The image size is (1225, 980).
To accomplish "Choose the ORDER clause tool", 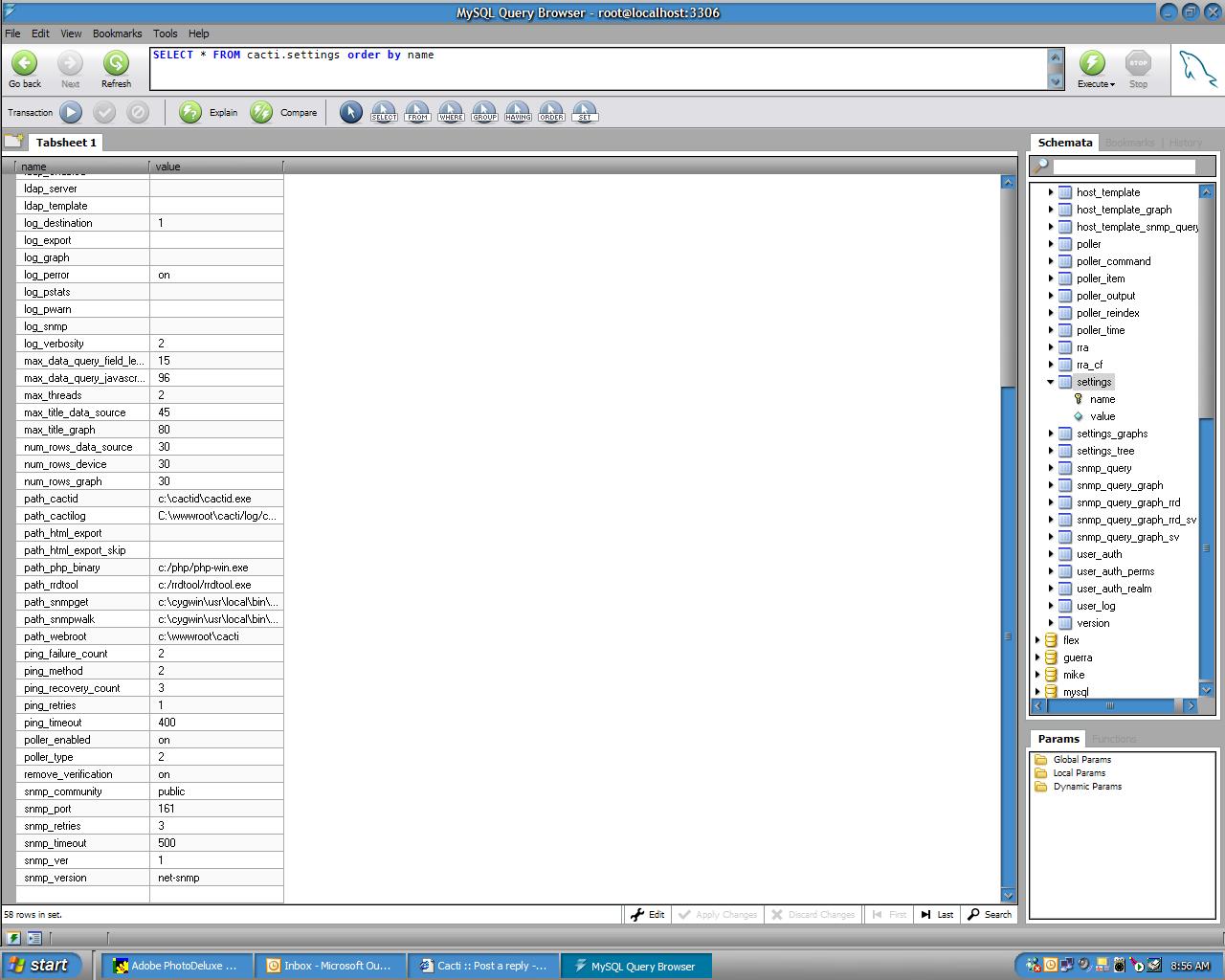I will coord(551,112).
